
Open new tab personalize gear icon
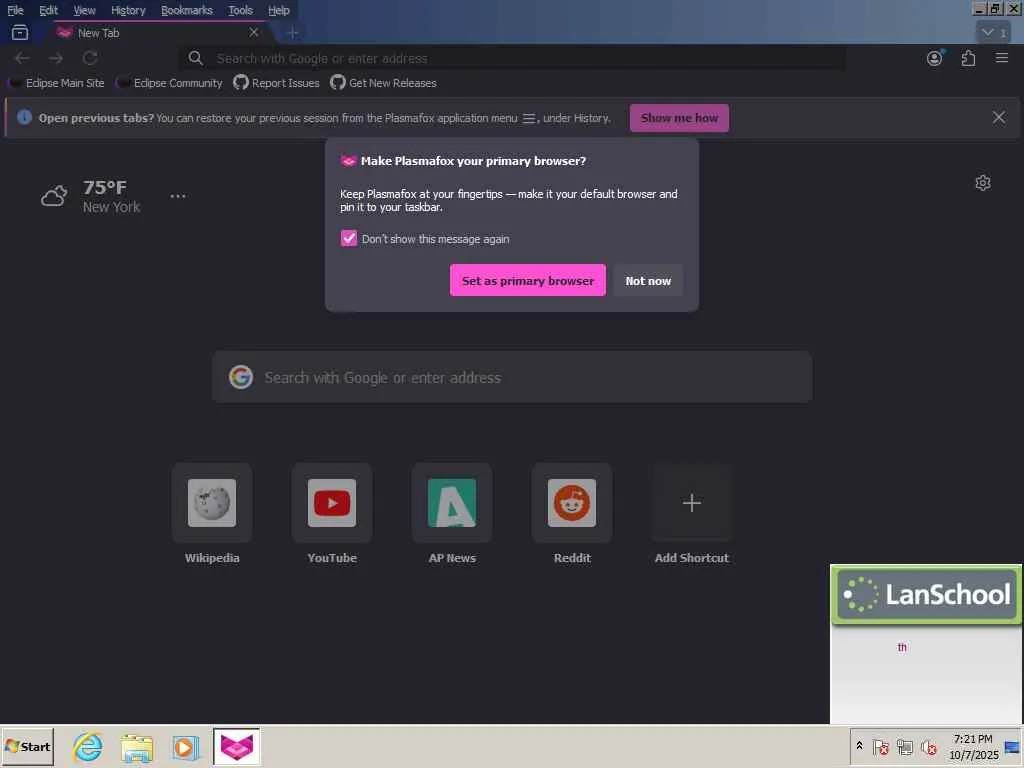[983, 183]
